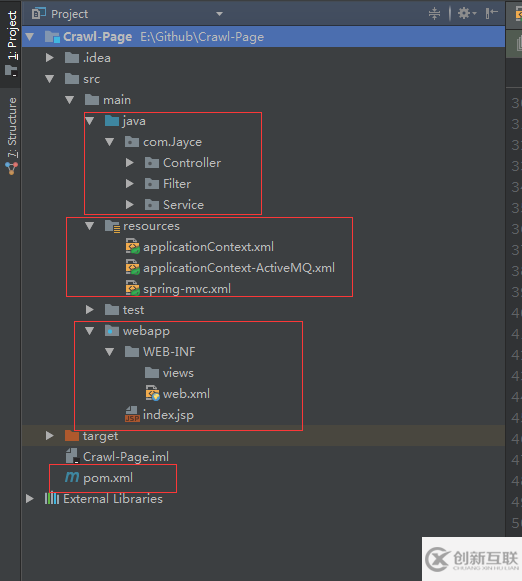
Task: Click the Crawl-Page module folder icon
Action: 52,37
